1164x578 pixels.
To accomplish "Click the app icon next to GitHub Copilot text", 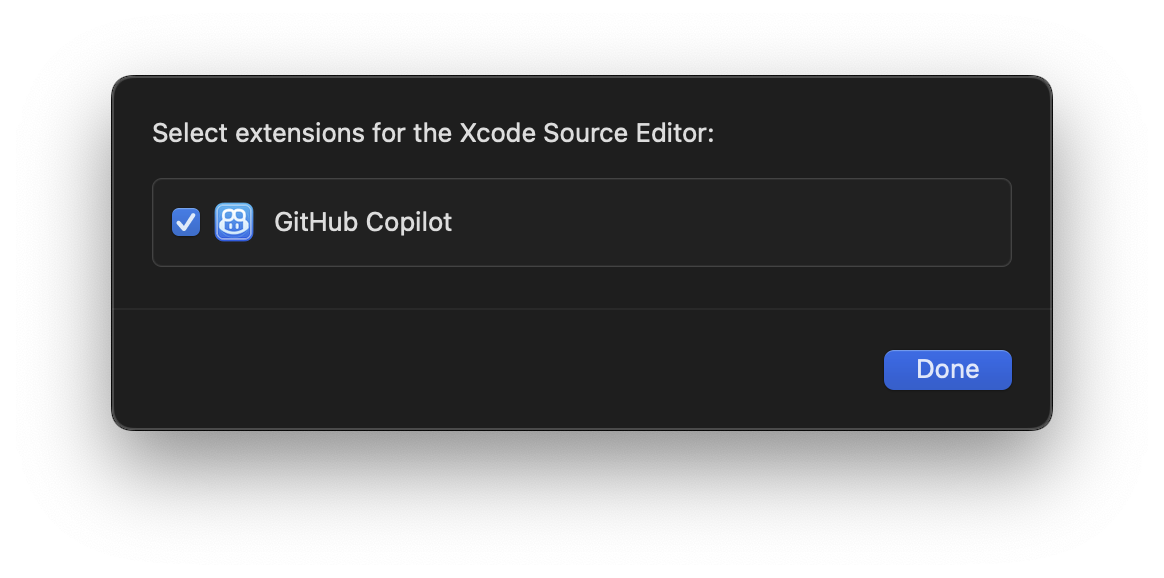I will pos(233,222).
